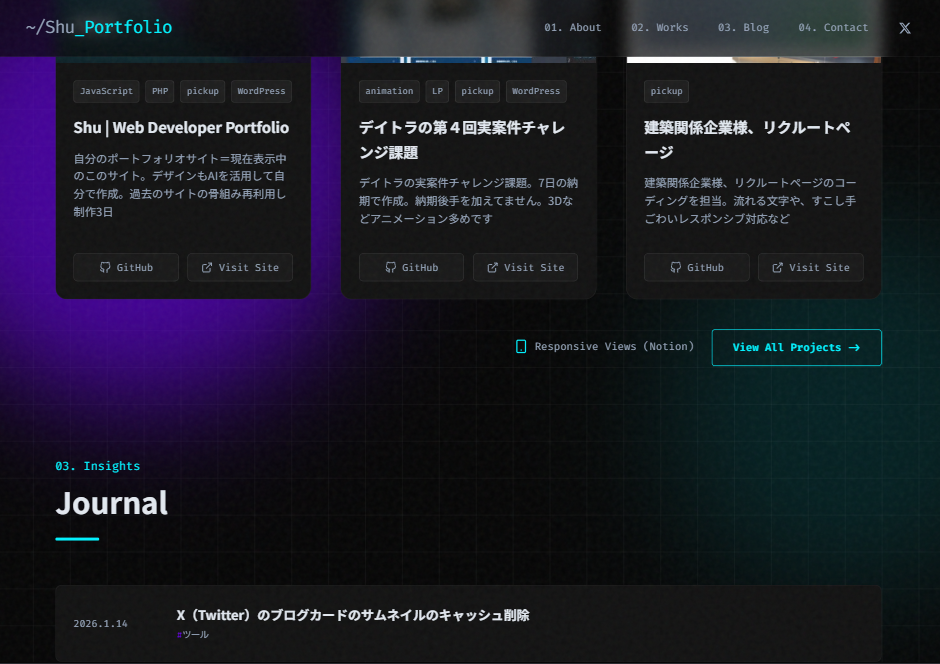Toggle the pickup tag filter
The width and height of the screenshot is (940, 664).
202,91
